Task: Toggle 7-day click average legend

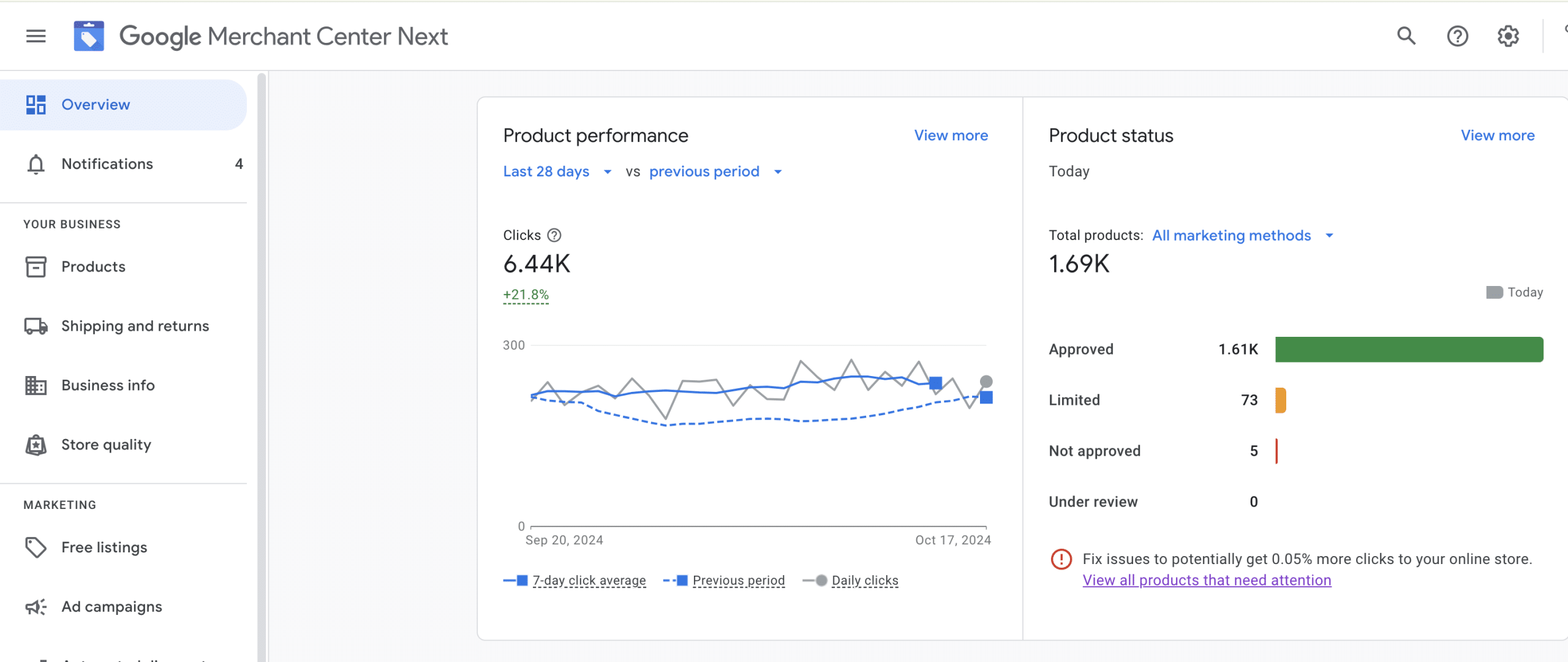Action: click(x=575, y=581)
